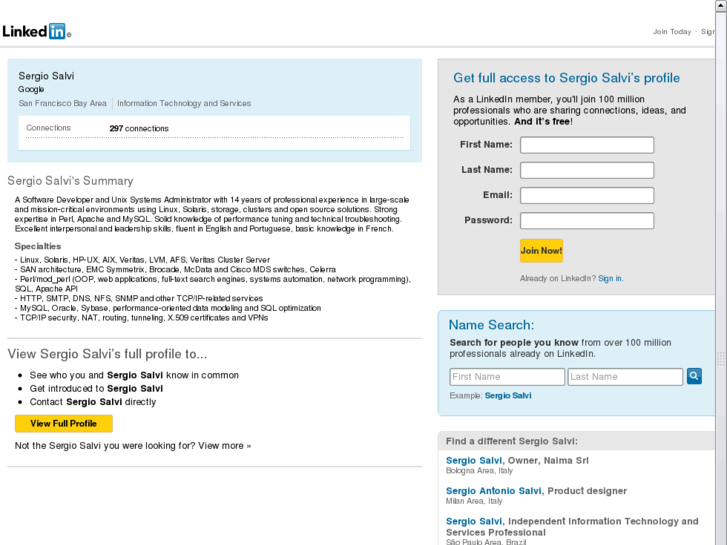Focus the Last Name signup field

click(587, 170)
